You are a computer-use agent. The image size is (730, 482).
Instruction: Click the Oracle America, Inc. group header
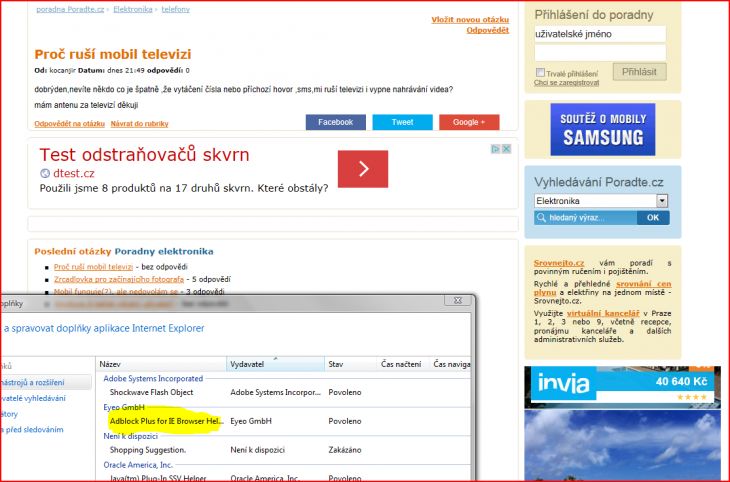point(138,465)
